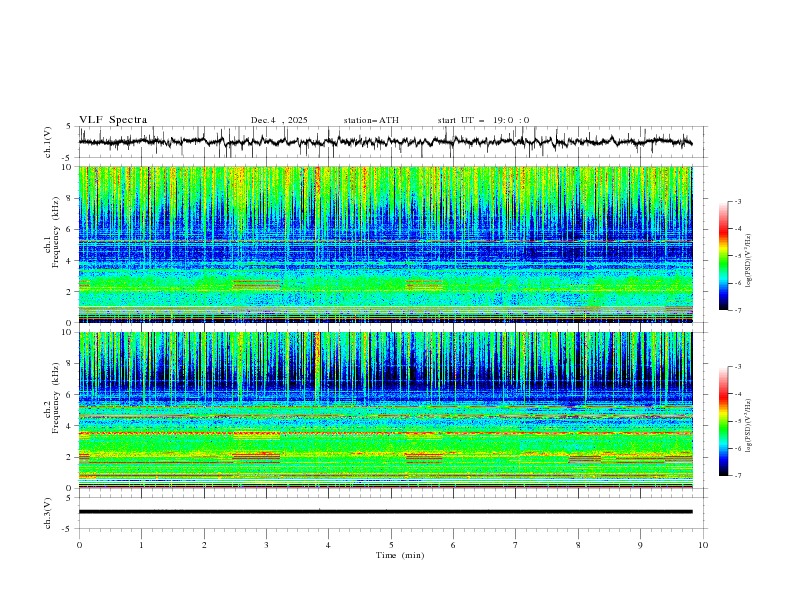Click the "-3" label on the ch.1 color scale
792x612 pixels.
click(x=737, y=201)
